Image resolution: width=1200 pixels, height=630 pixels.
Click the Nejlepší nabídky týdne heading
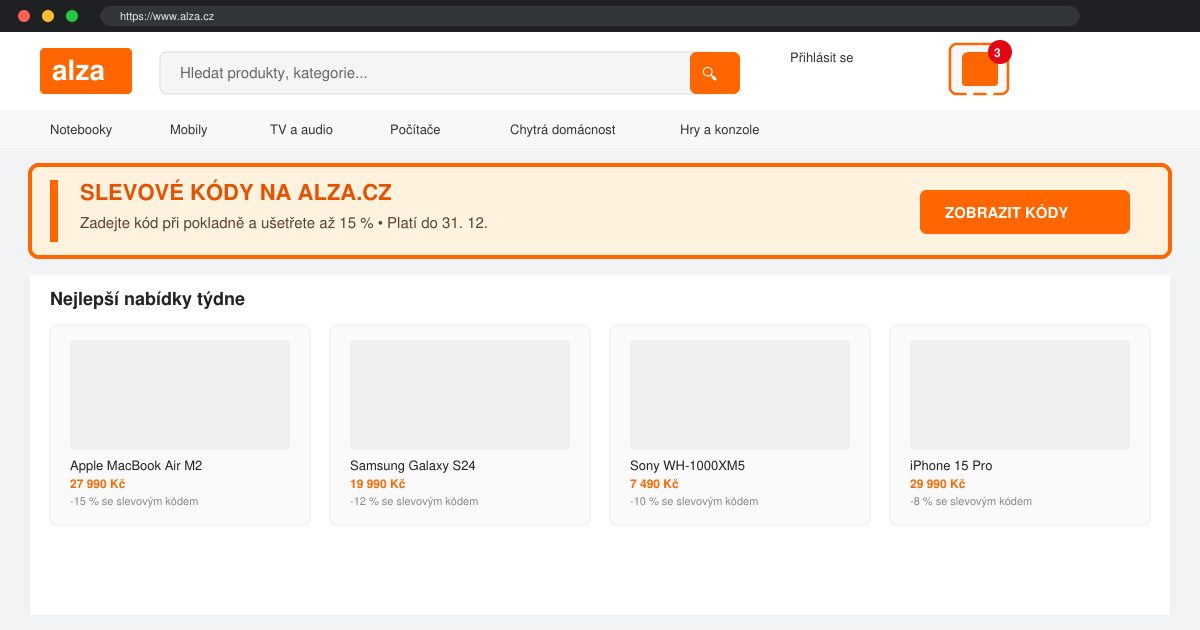(147, 299)
